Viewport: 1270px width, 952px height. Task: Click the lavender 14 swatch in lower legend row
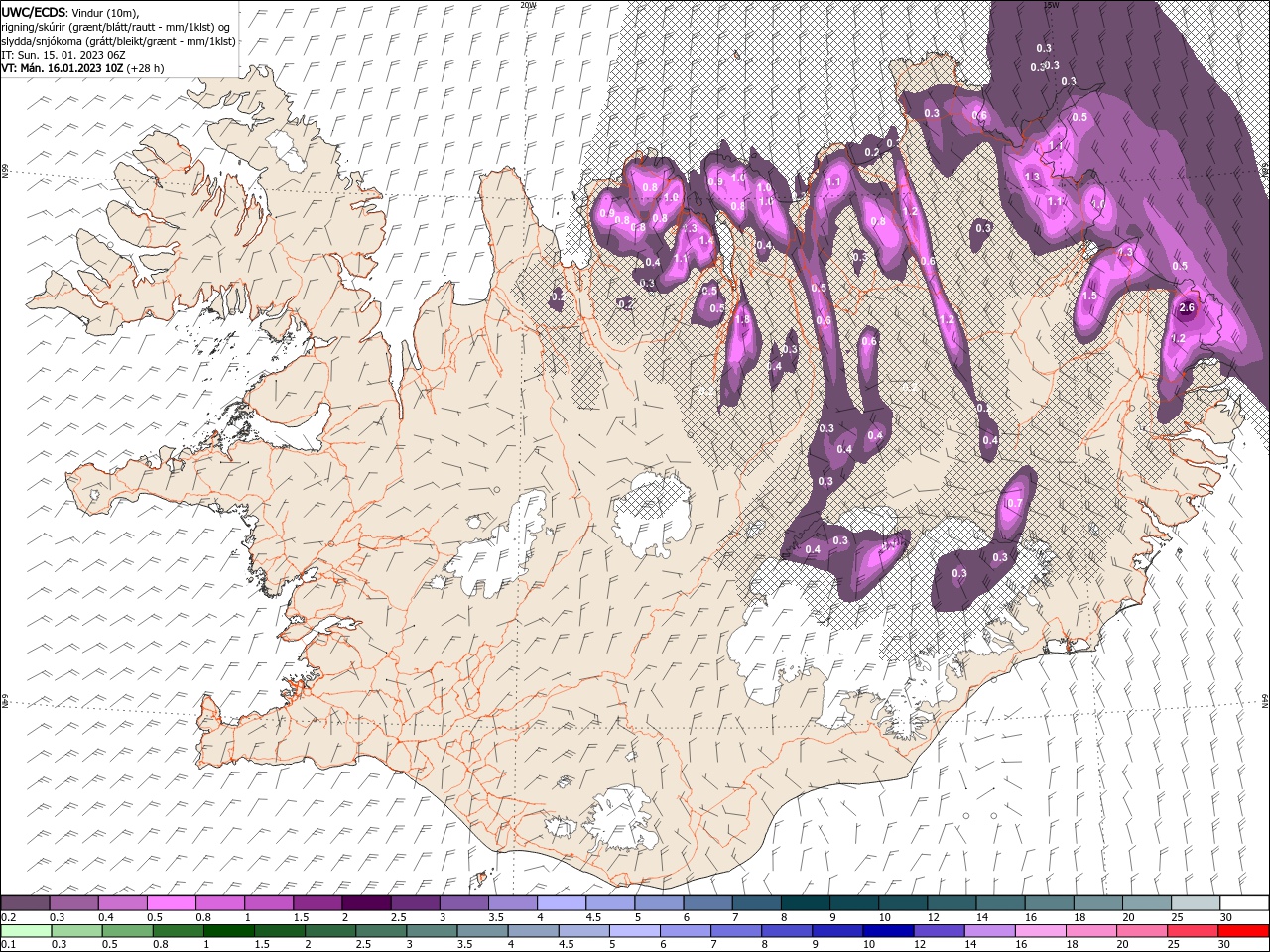[x=988, y=931]
